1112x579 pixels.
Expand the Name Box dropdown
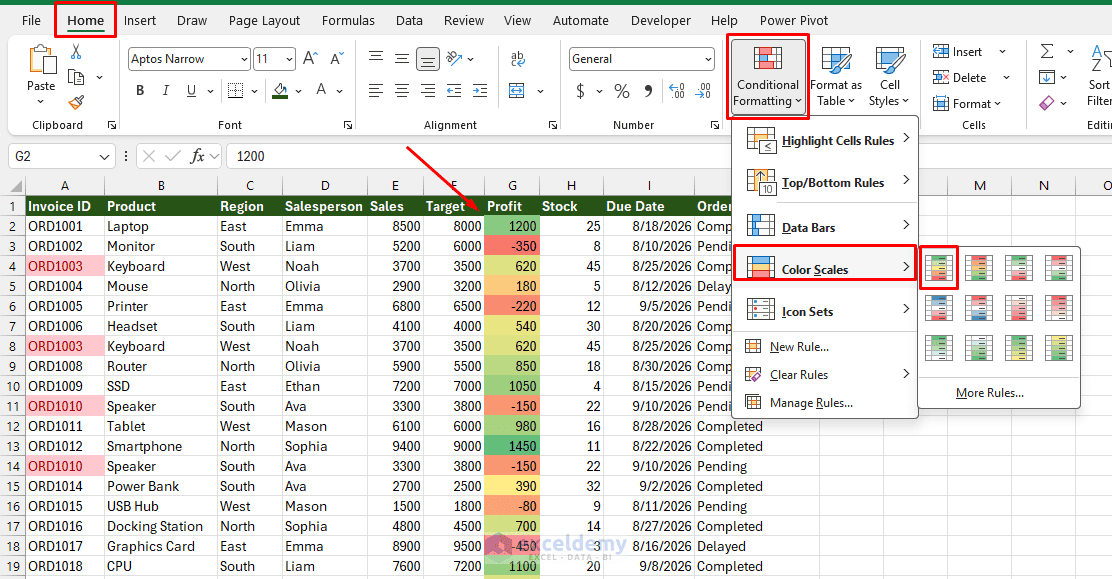104,156
